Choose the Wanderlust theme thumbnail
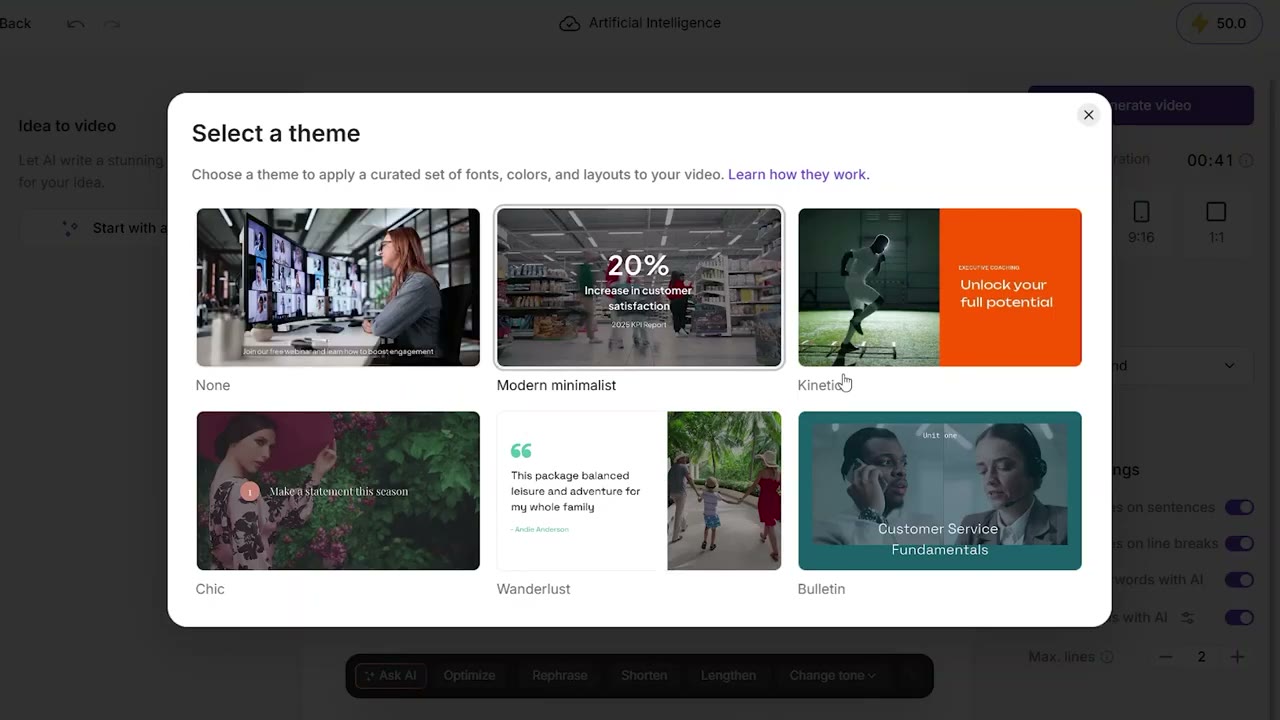Image resolution: width=1280 pixels, height=720 pixels. point(639,490)
